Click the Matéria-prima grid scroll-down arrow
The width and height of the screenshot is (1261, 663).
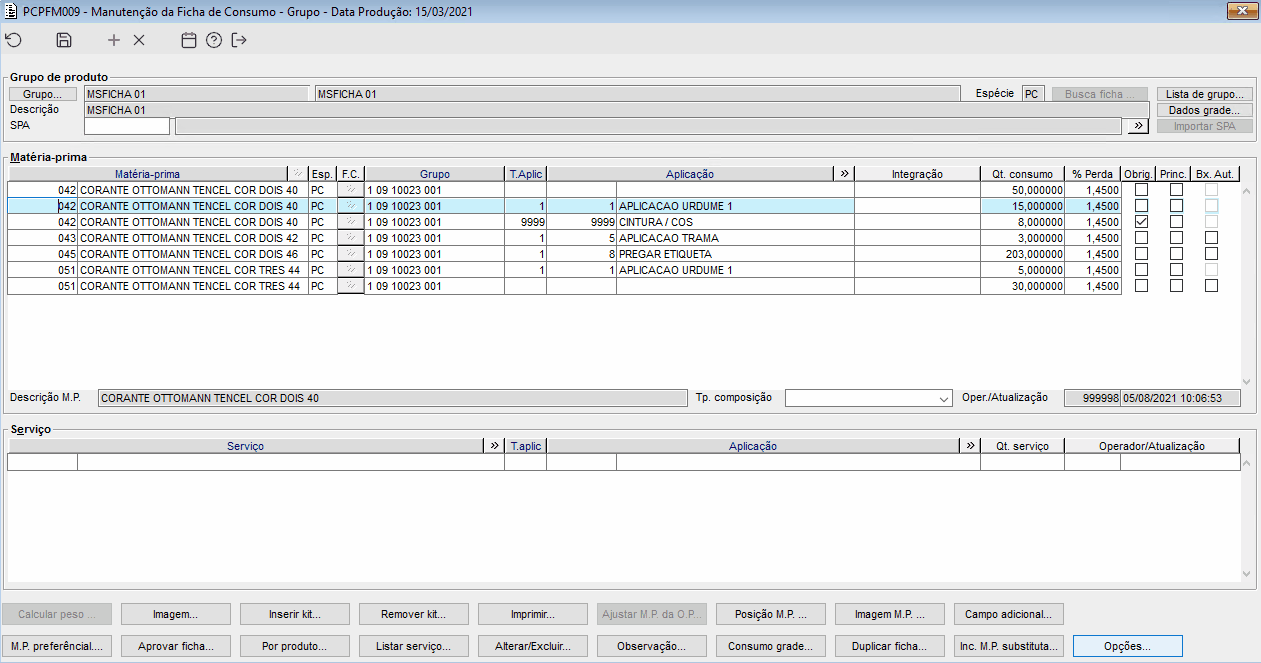click(1246, 381)
